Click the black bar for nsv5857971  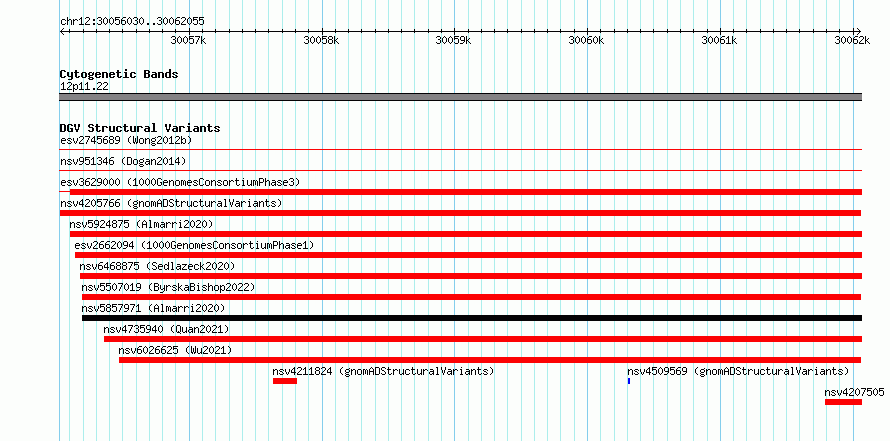[x=472, y=318]
